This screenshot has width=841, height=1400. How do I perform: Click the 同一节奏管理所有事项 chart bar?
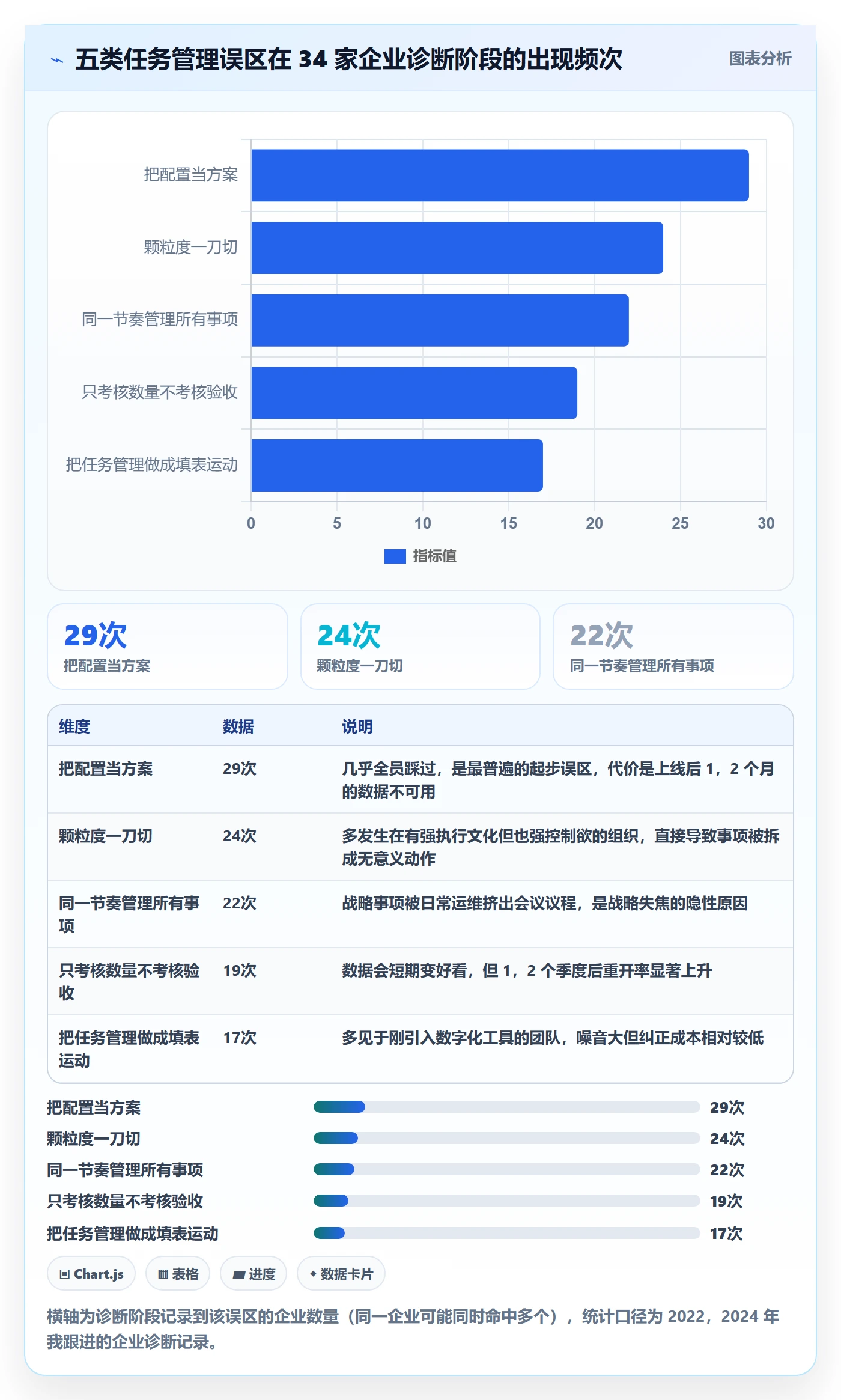pos(440,320)
